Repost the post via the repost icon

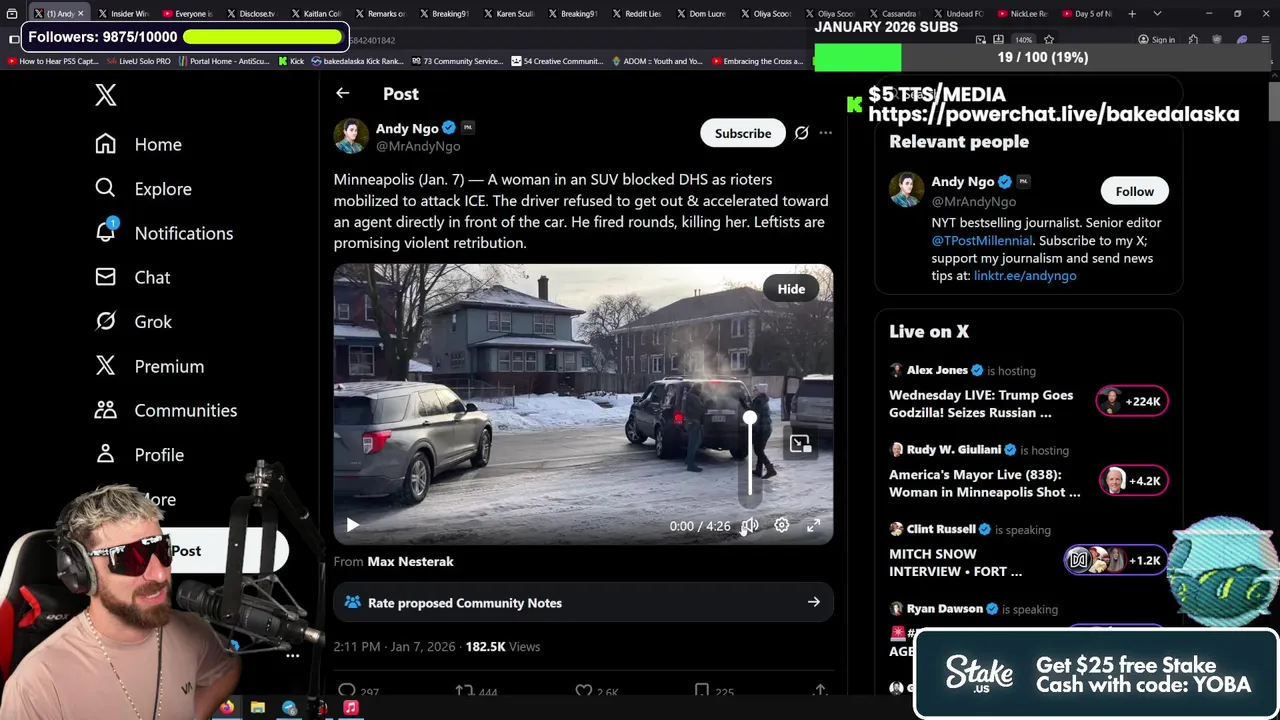[464, 690]
